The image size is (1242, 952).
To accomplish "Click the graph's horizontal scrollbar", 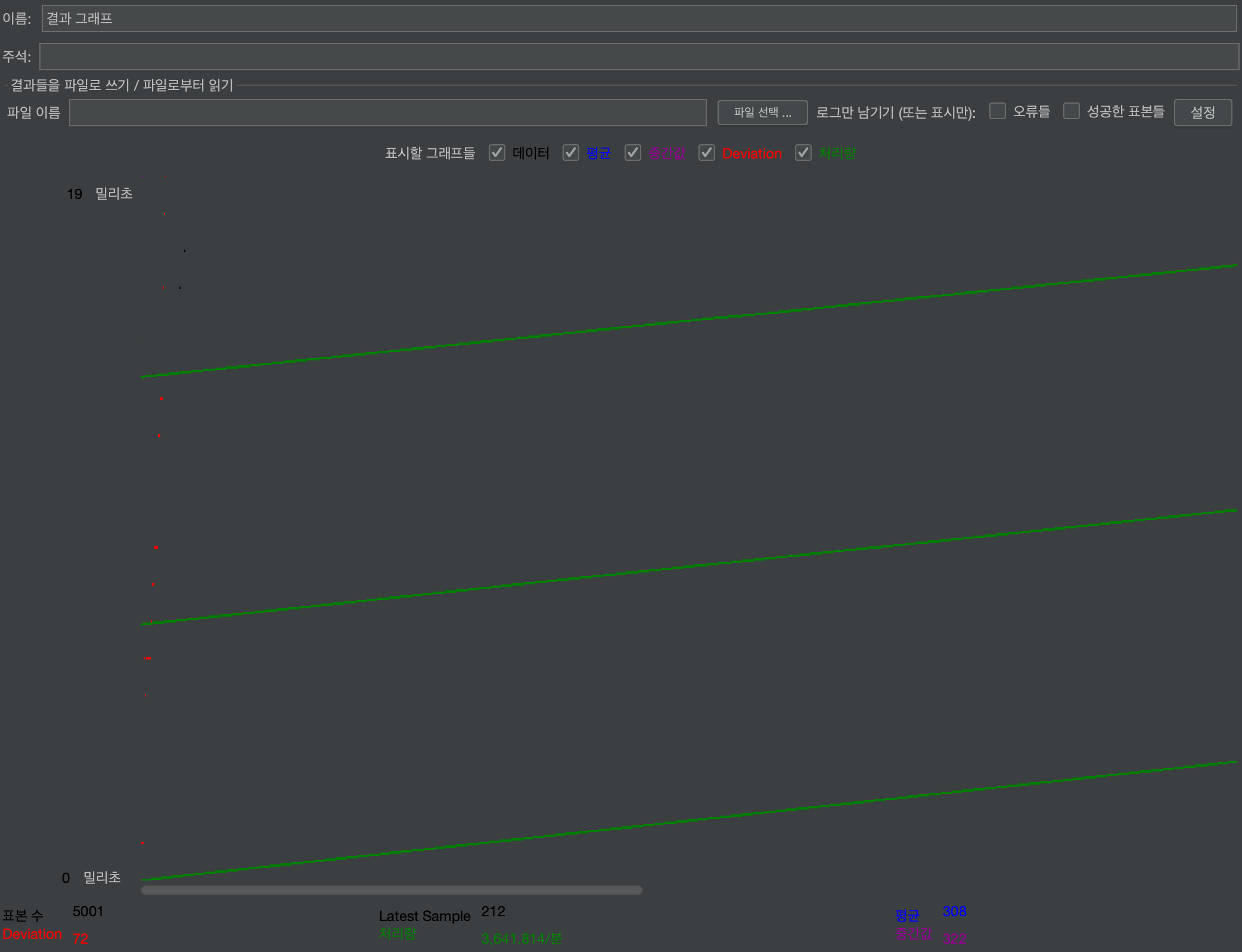I will [x=391, y=890].
